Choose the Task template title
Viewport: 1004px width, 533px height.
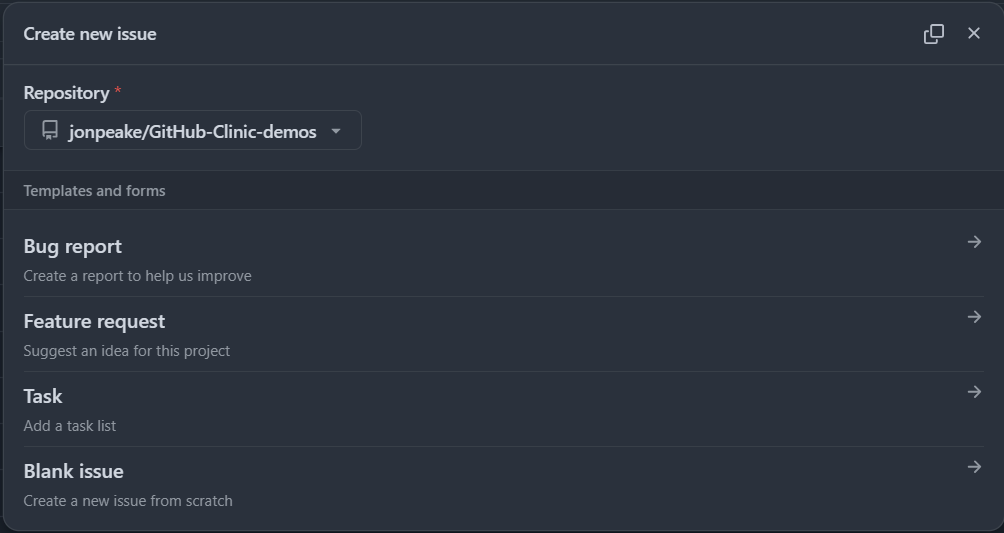[43, 397]
